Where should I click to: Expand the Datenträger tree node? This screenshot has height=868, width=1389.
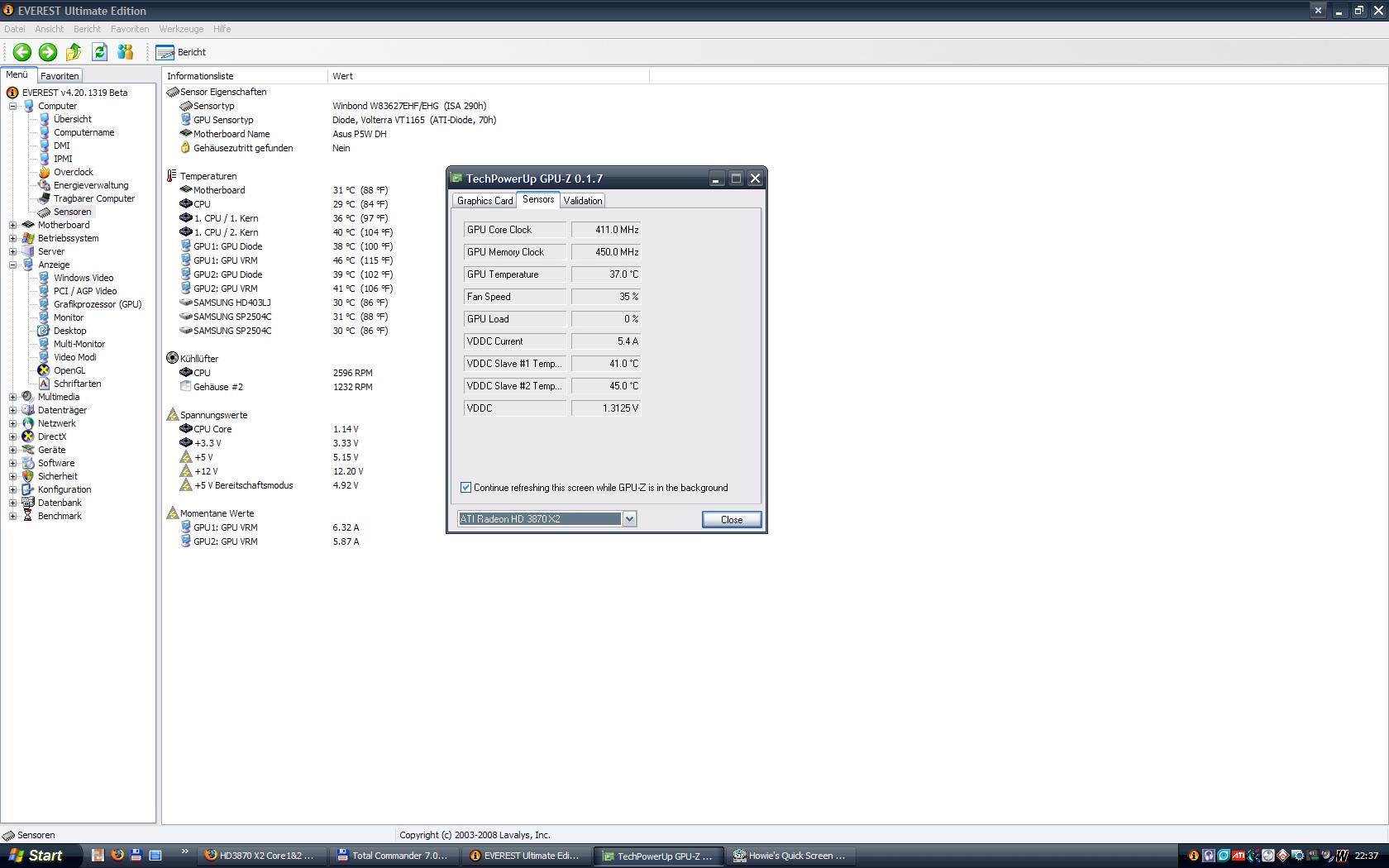coord(12,410)
